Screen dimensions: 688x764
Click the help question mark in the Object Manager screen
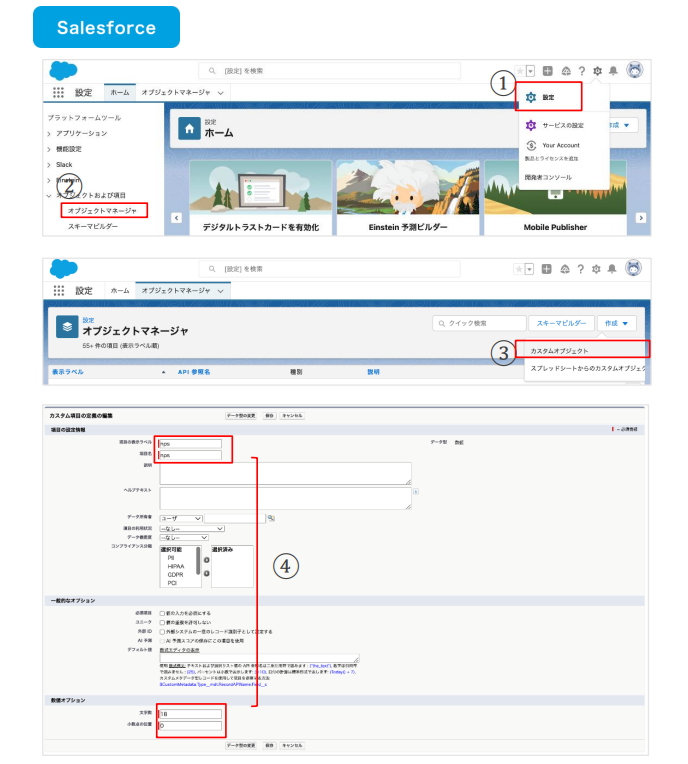pyautogui.click(x=581, y=269)
